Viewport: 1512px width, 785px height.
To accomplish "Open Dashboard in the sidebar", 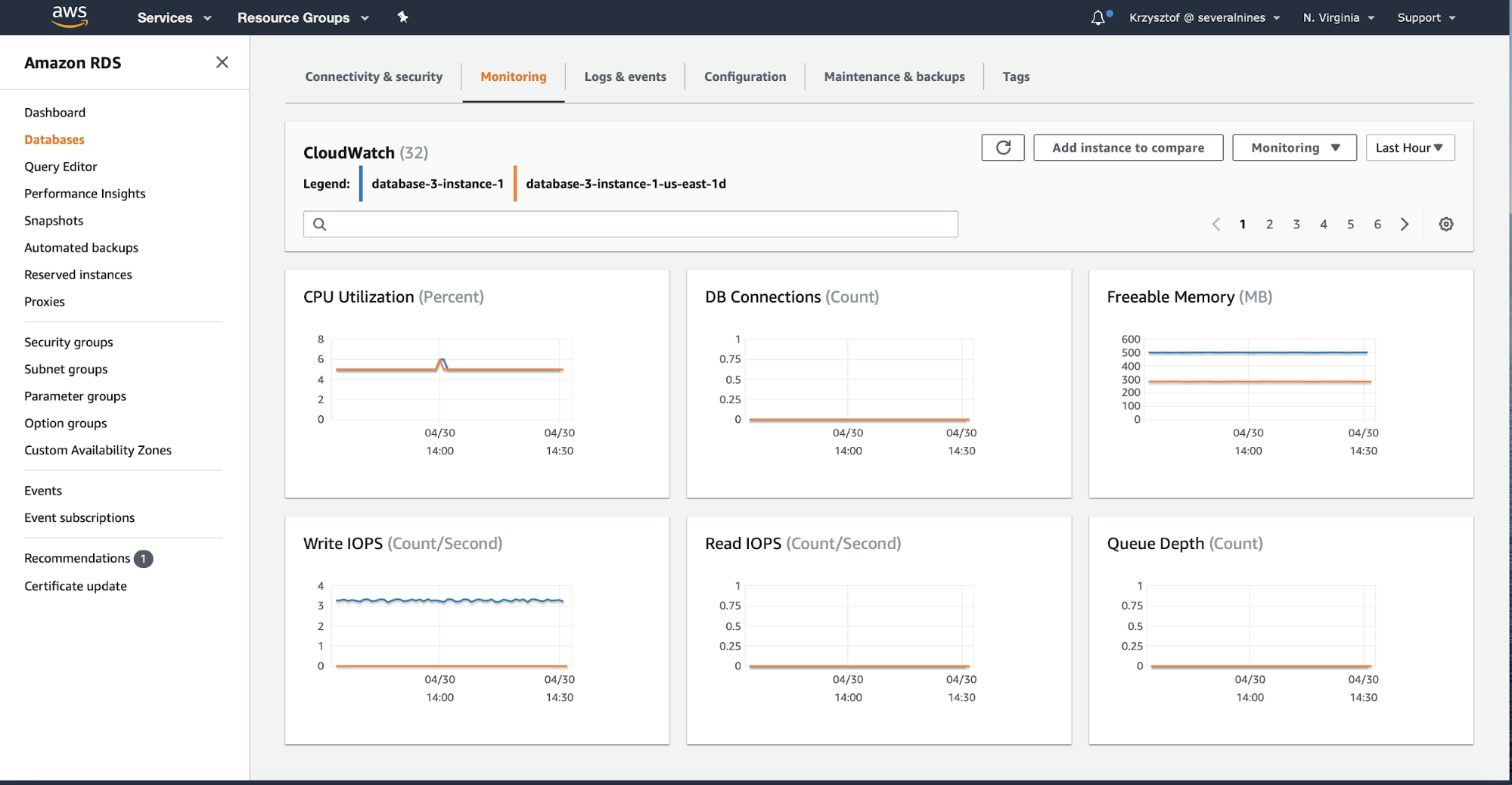I will pos(54,112).
